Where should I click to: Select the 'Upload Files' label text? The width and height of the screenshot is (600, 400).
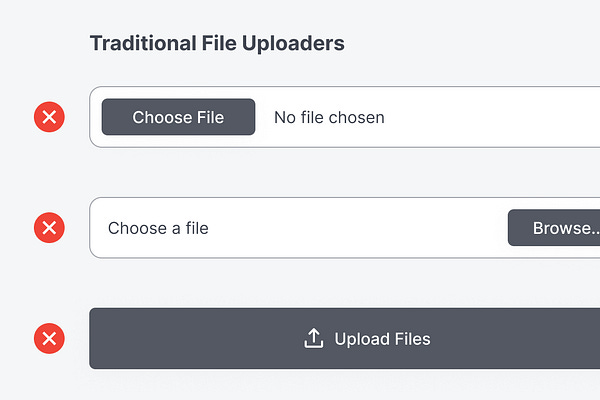[382, 339]
